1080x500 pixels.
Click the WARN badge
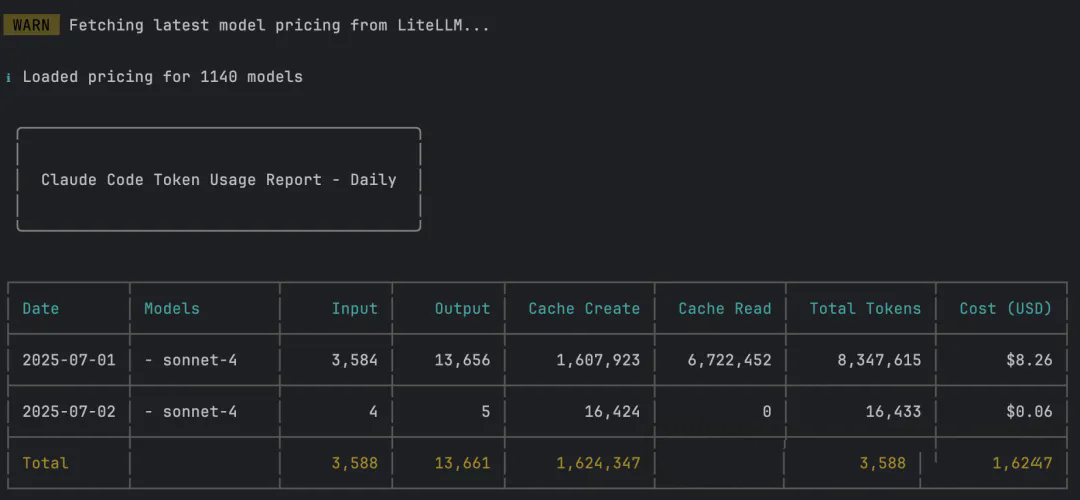pyautogui.click(x=31, y=25)
